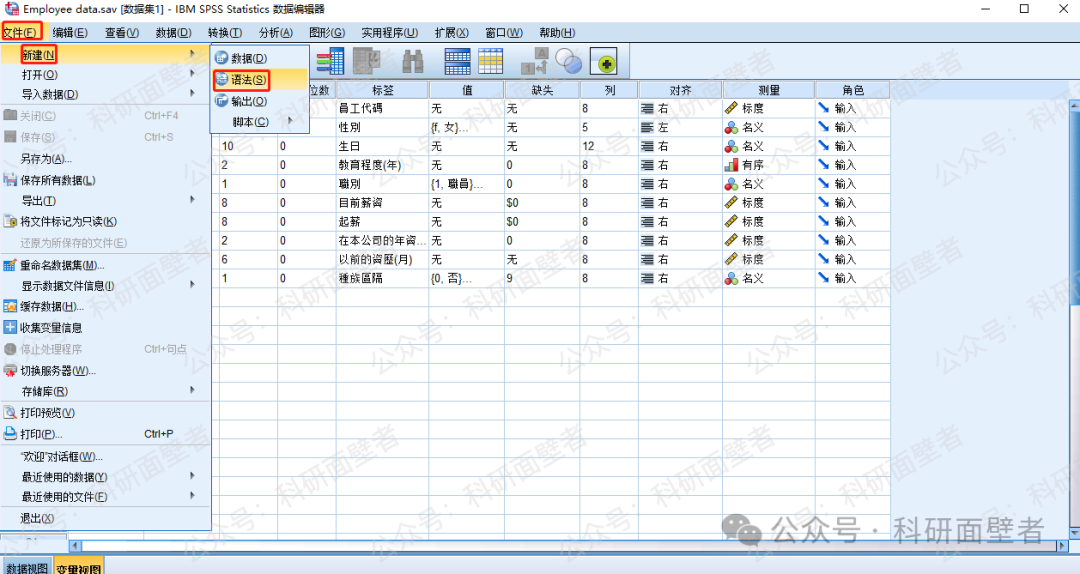The width and height of the screenshot is (1080, 574).
Task: Click the 收集变量信息 plus icon
Action: tap(10, 327)
